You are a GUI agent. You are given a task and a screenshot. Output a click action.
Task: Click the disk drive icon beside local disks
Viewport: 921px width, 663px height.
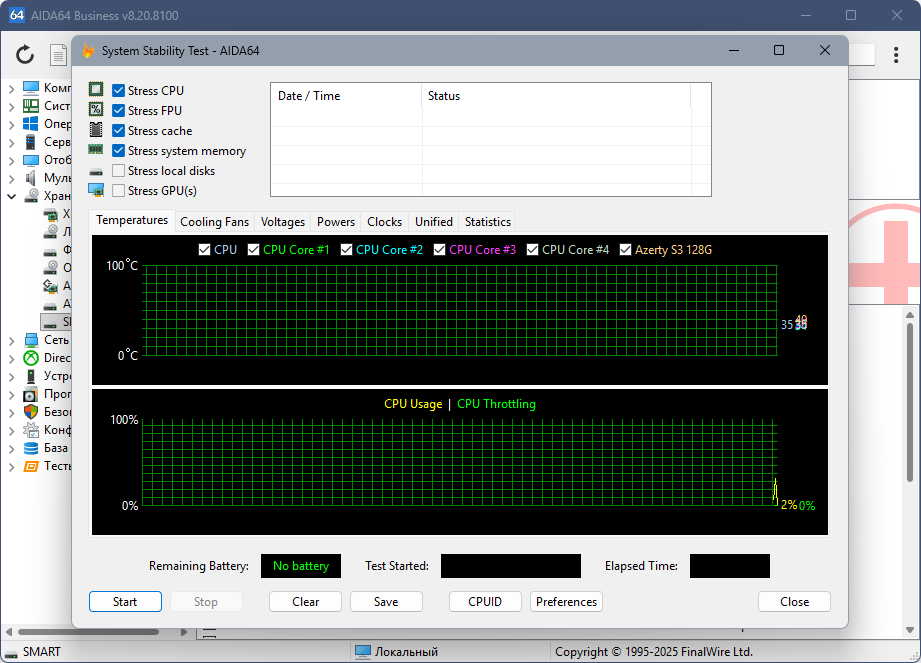[96, 171]
